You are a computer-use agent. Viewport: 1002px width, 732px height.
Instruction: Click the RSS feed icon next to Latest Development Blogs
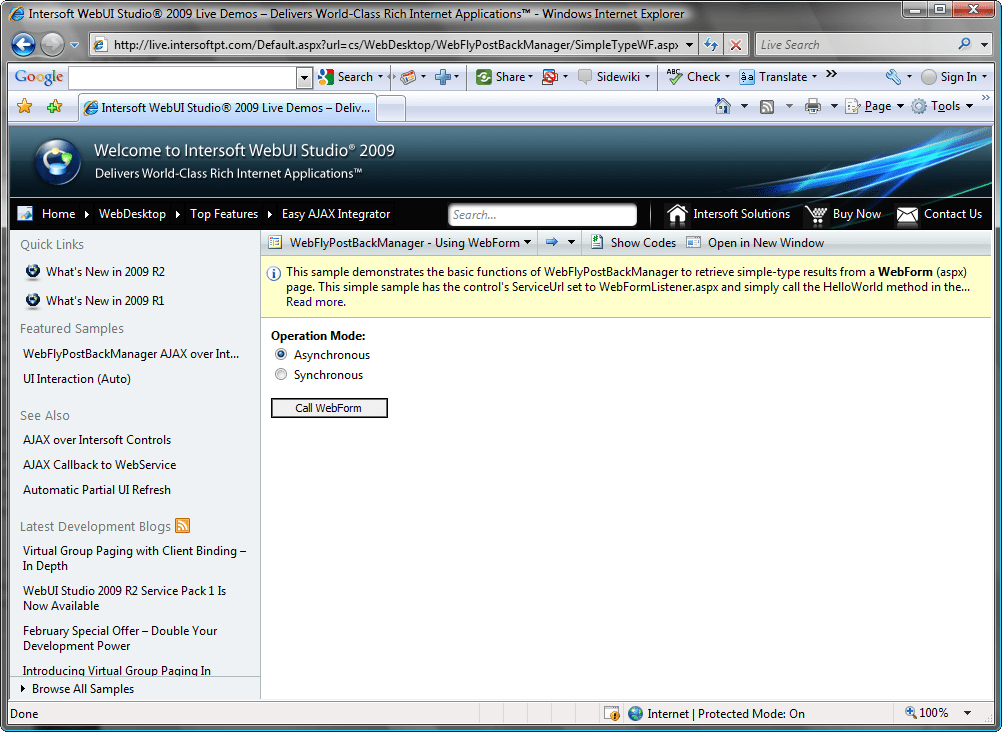point(182,525)
